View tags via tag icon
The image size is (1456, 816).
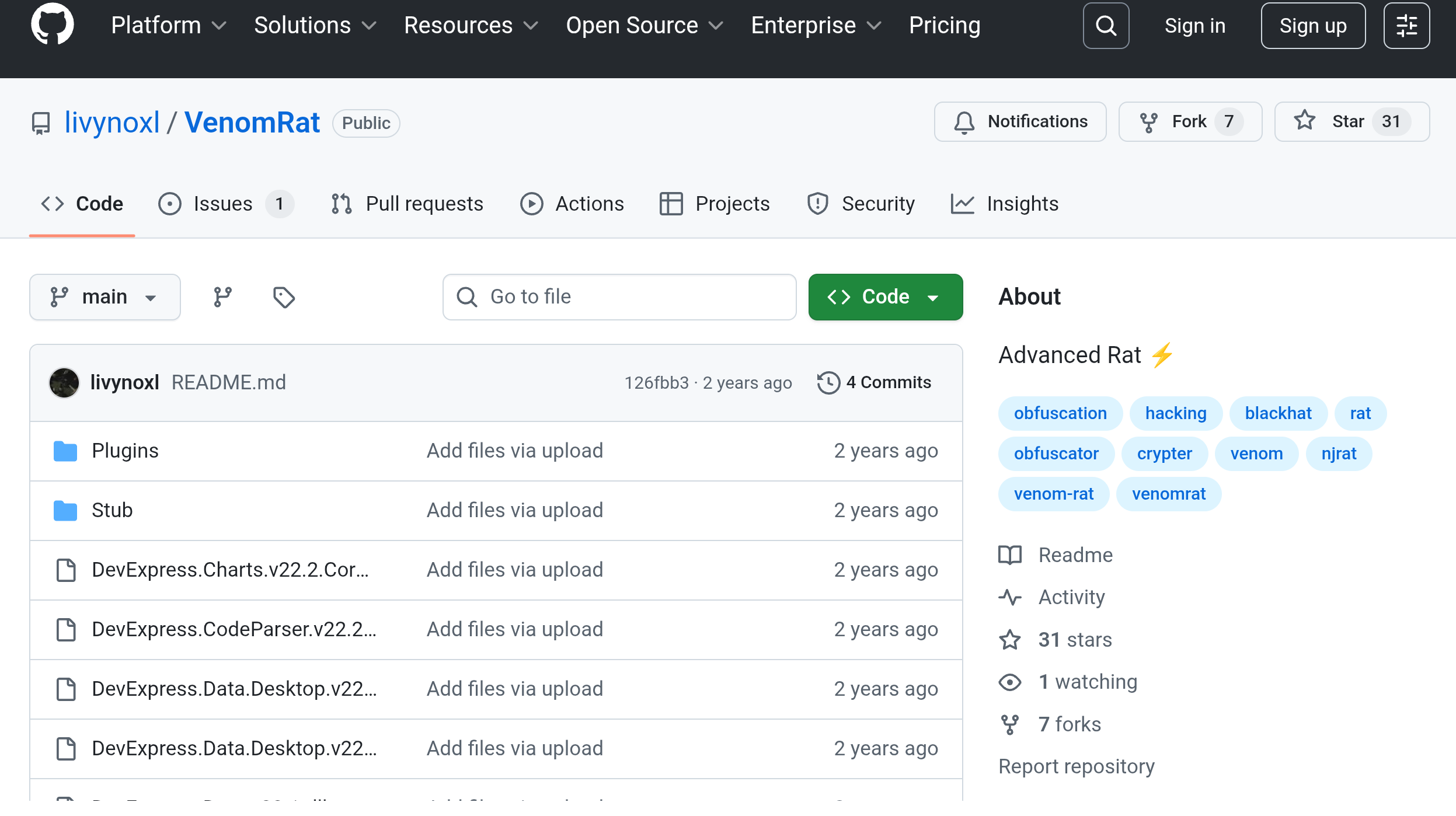click(284, 297)
